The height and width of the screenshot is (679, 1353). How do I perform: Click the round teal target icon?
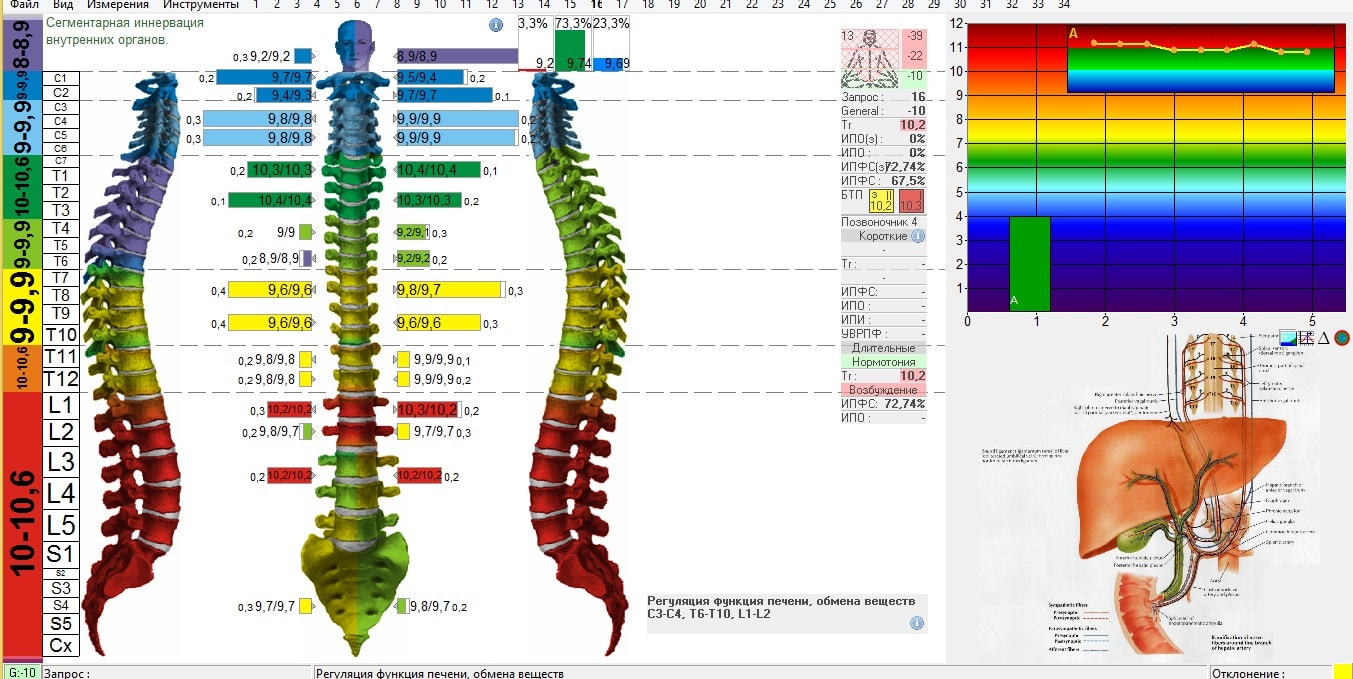pos(1342,338)
